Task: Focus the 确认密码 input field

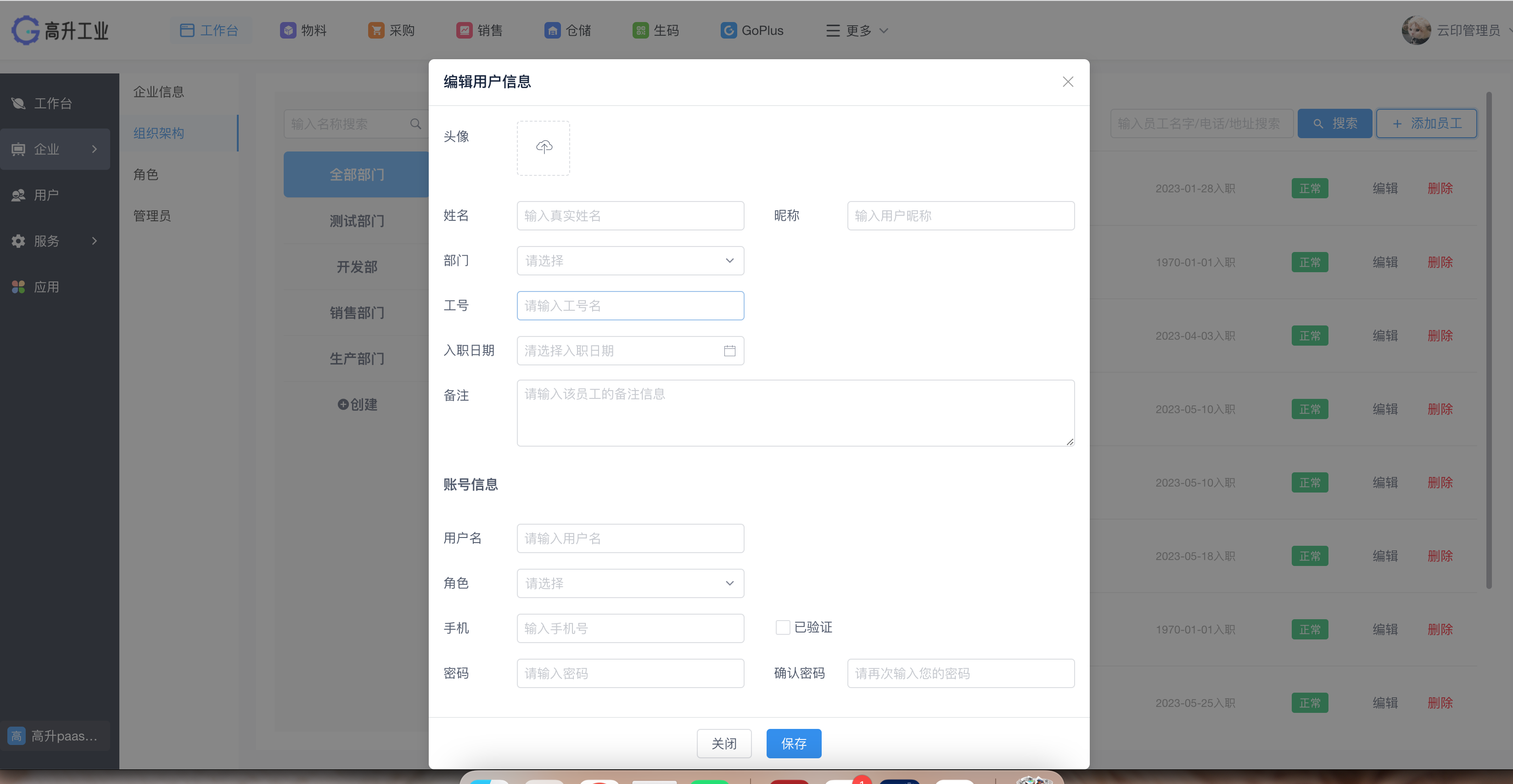Action: (x=961, y=673)
